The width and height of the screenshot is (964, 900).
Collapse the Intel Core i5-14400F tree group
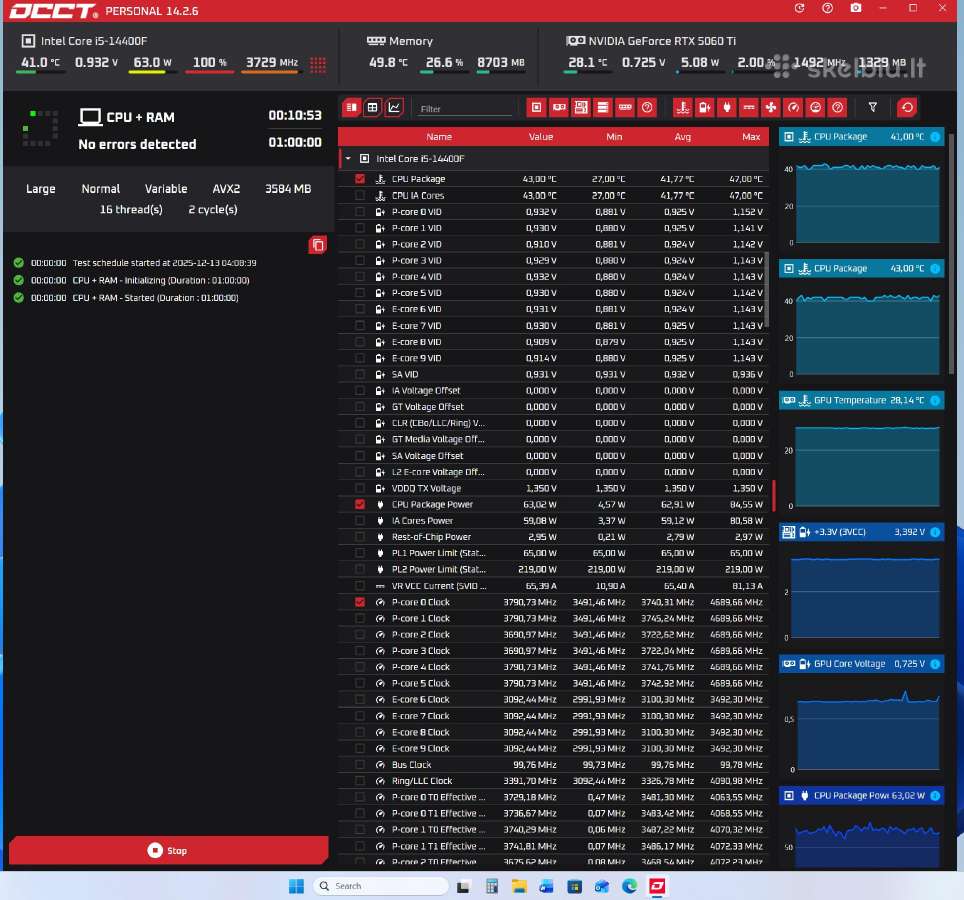(x=348, y=159)
